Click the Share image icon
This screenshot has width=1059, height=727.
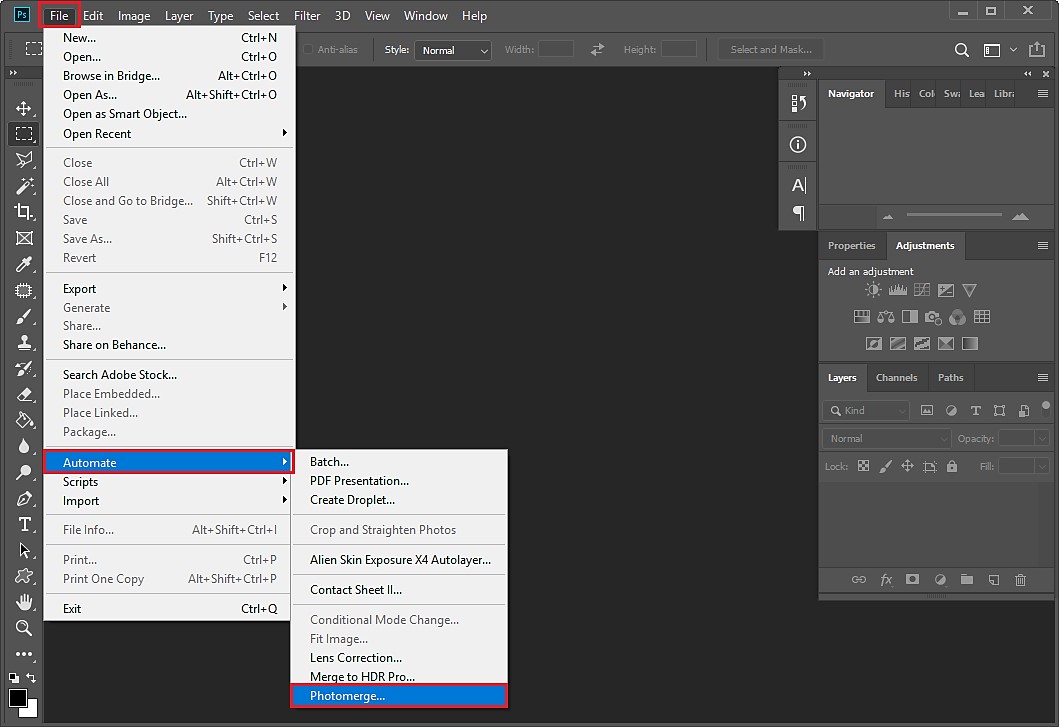[x=1036, y=49]
